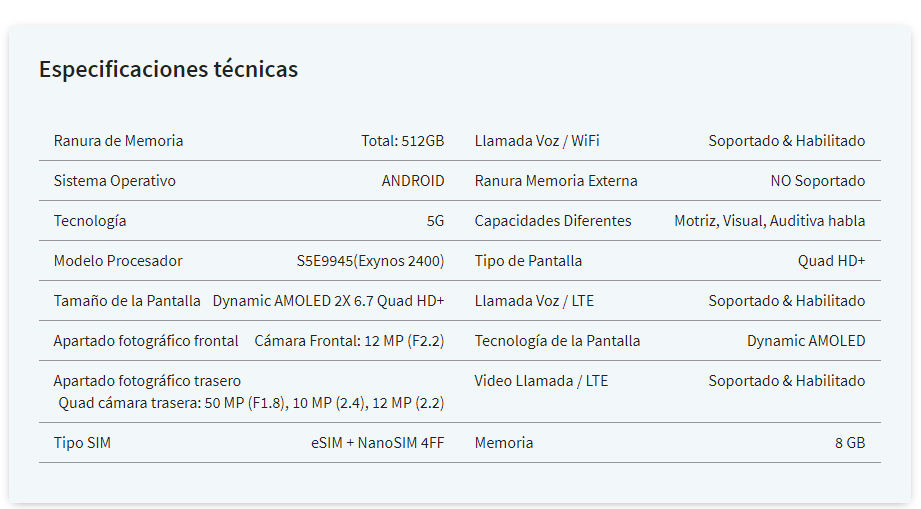
Task: Click the 5G value
Action: [x=435, y=221]
